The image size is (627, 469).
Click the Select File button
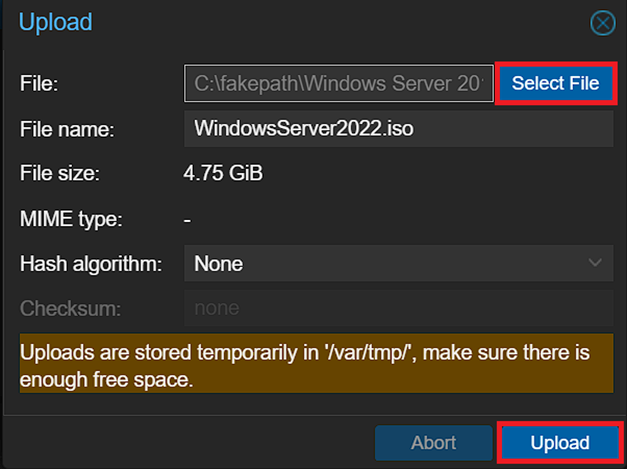pyautogui.click(x=555, y=84)
